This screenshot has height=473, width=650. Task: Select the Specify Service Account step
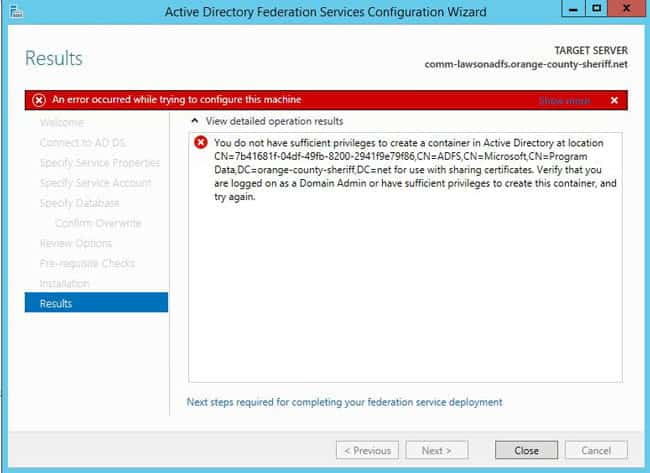coord(95,183)
